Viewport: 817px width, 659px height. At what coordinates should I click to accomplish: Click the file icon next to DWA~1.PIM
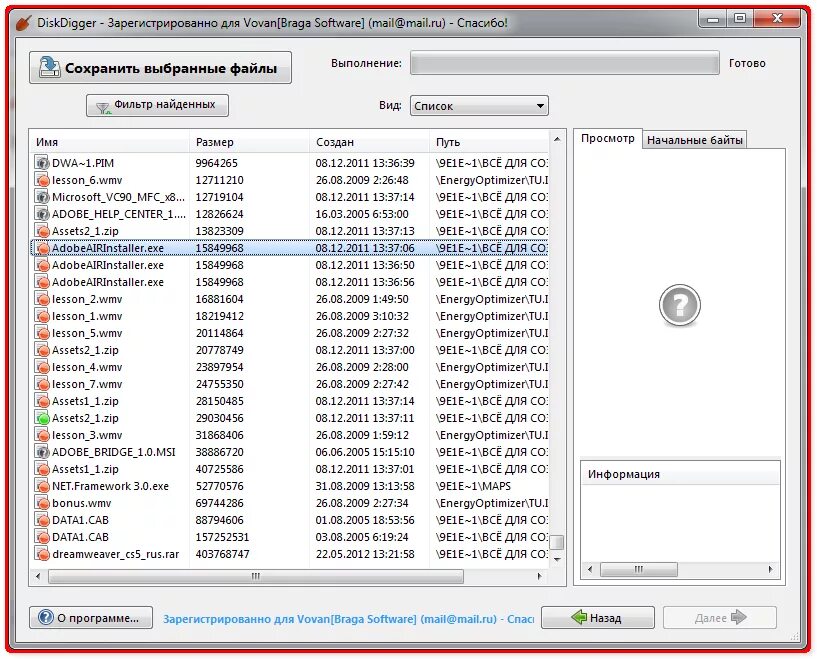[x=42, y=163]
